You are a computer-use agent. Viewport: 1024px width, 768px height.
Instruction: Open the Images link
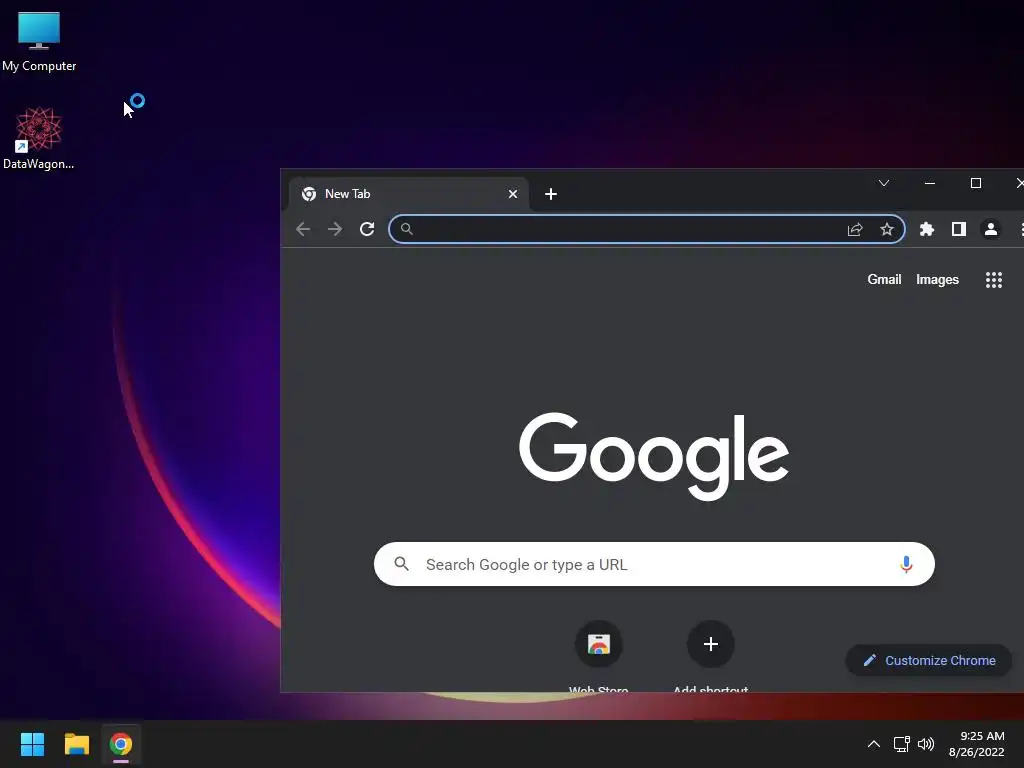pos(937,280)
